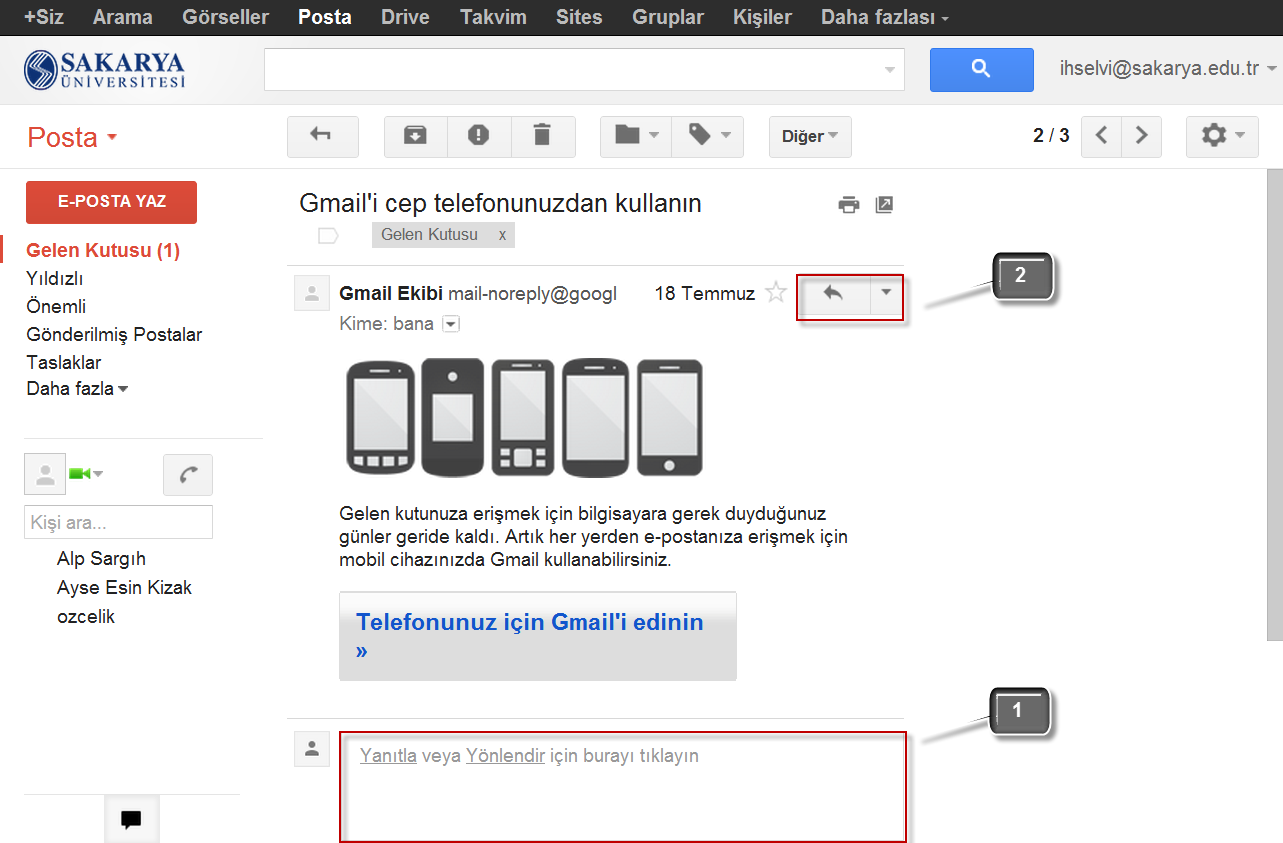
Task: Delete the email with the trash icon
Action: point(542,137)
